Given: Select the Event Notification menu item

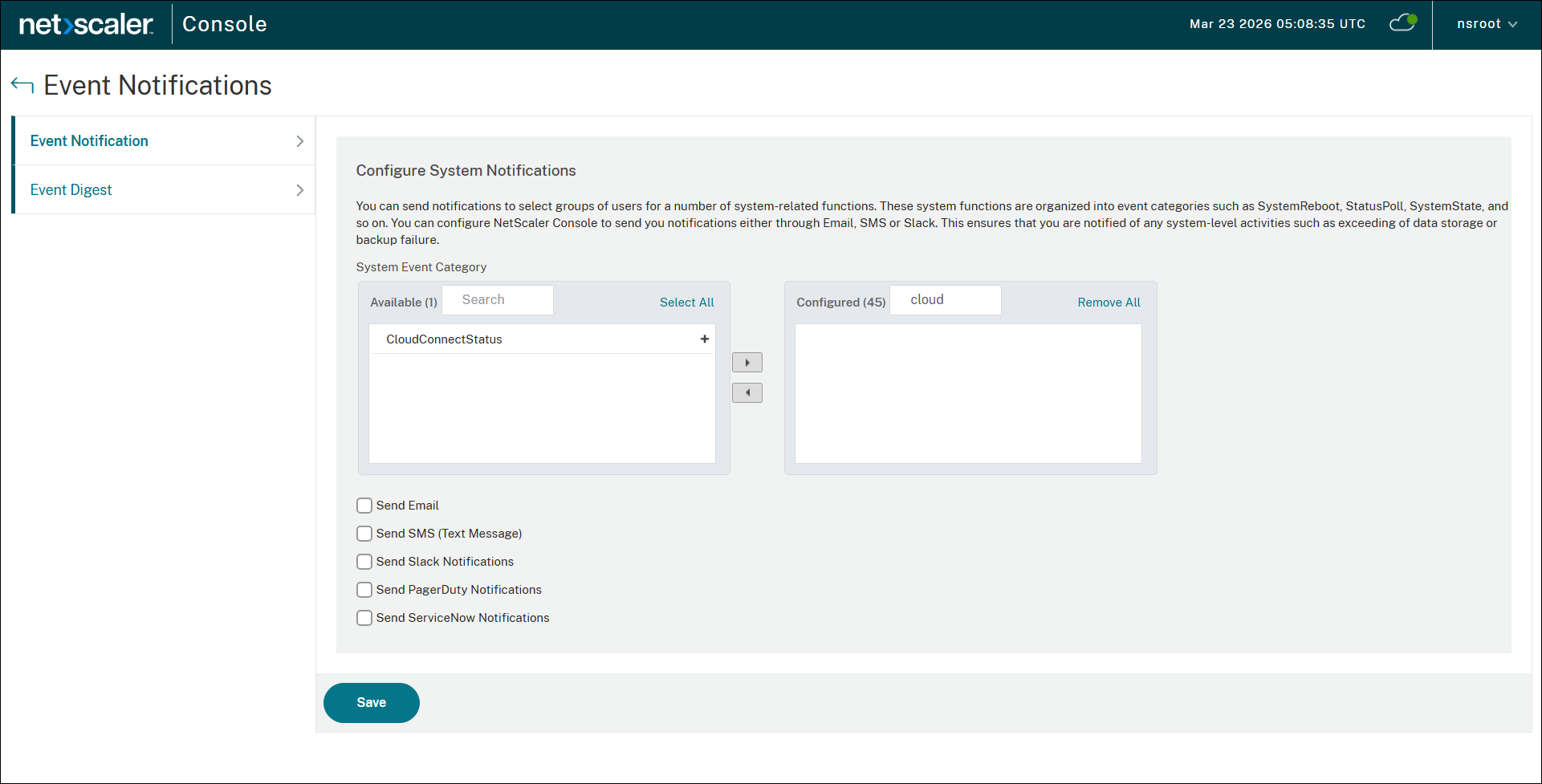Looking at the screenshot, I should click(88, 140).
